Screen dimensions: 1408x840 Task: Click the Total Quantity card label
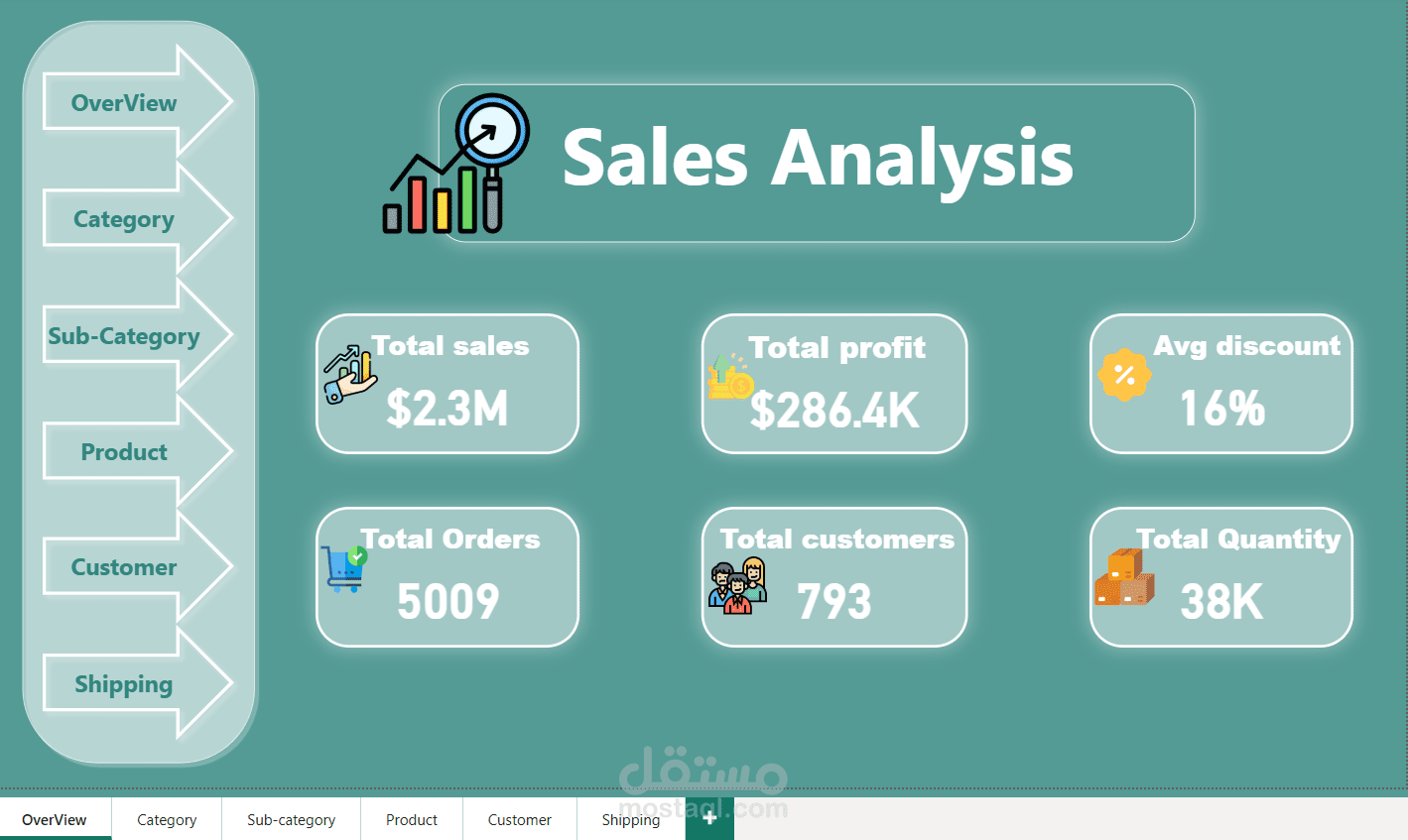tap(1238, 540)
